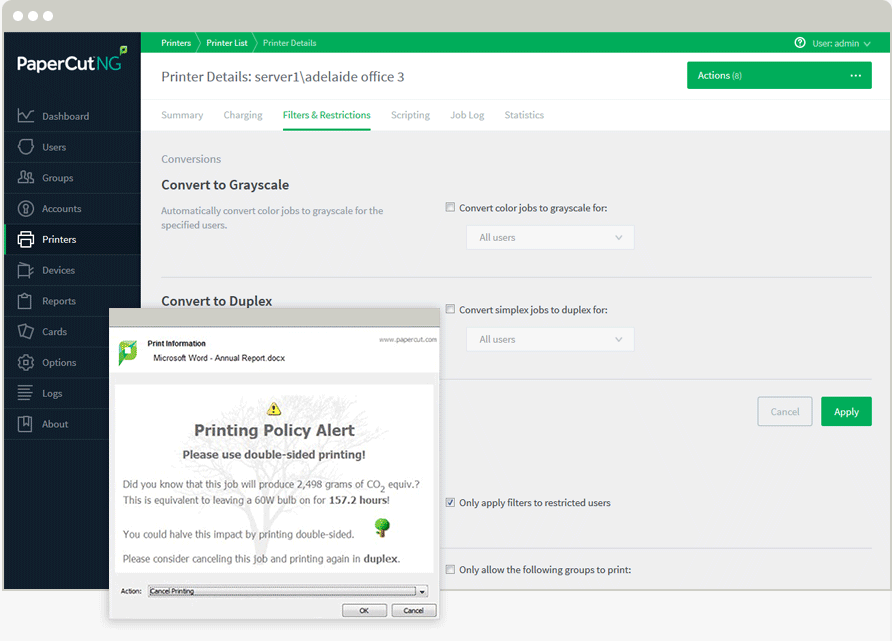Click the PaperCut NG logo
This screenshot has height=641, width=892.
pos(72,60)
